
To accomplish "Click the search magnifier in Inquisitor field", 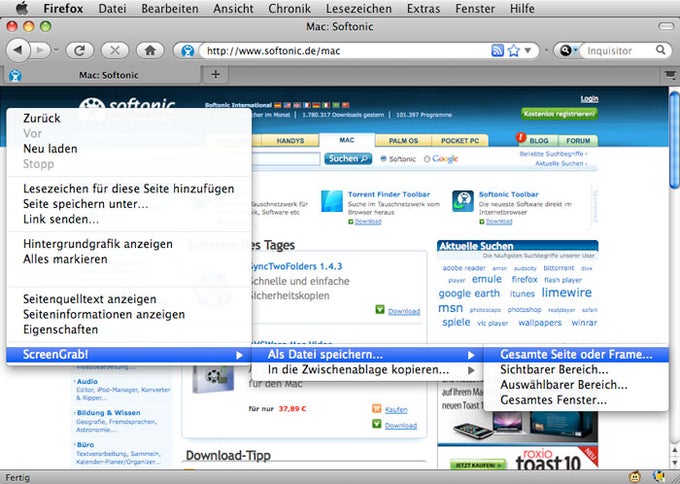I will [660, 50].
